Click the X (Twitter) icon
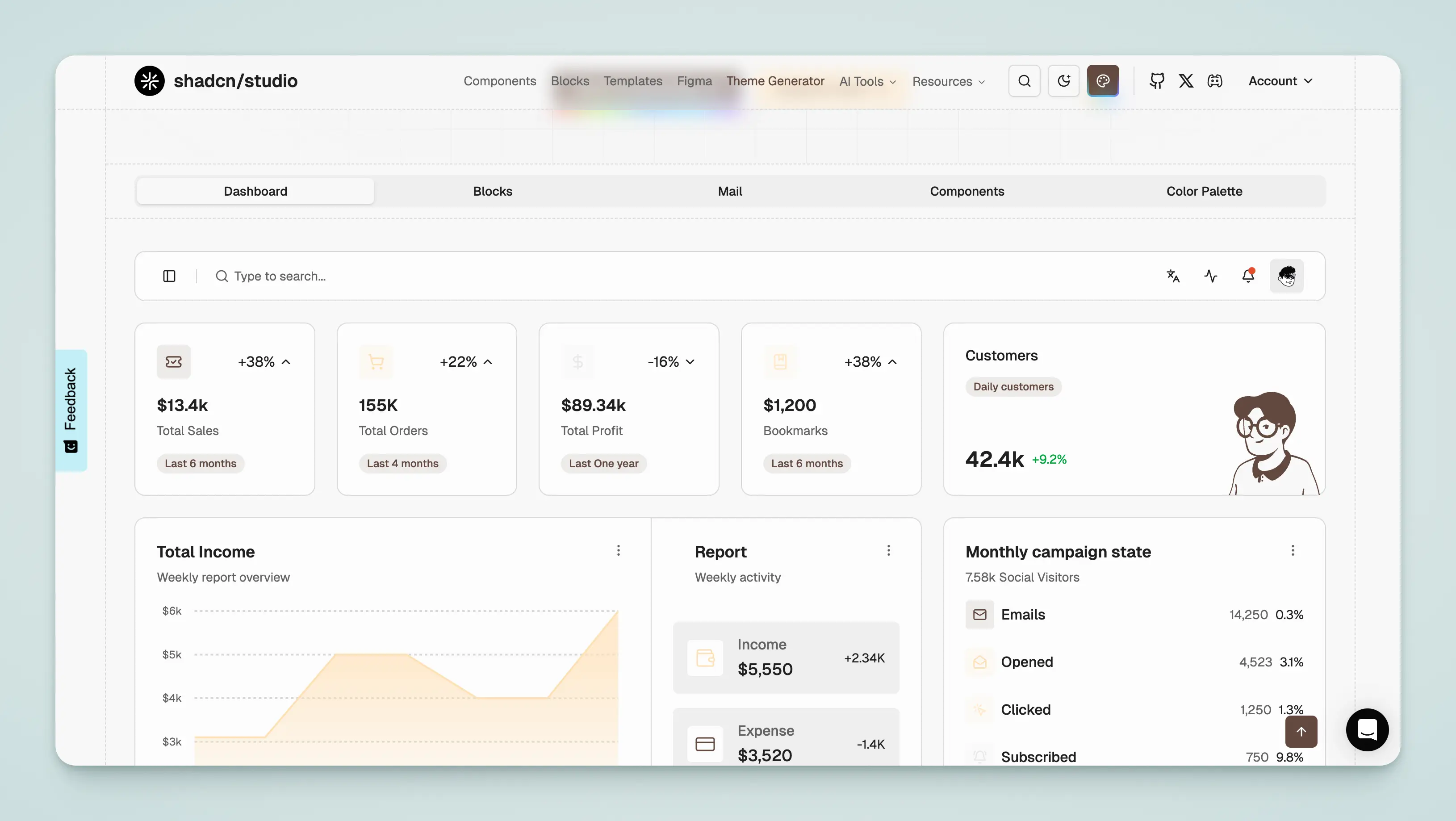The height and width of the screenshot is (821, 1456). pyautogui.click(x=1186, y=81)
